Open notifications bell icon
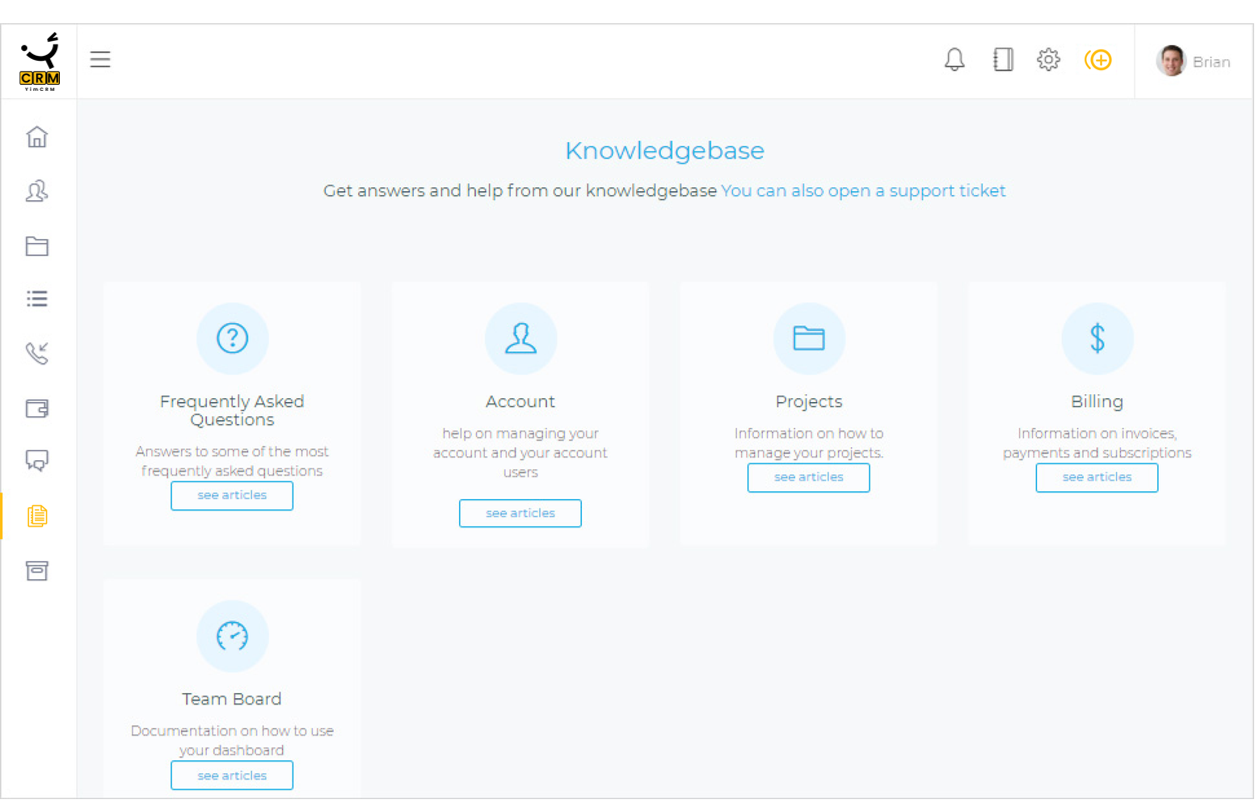The width and height of the screenshot is (1255, 800). 955,60
